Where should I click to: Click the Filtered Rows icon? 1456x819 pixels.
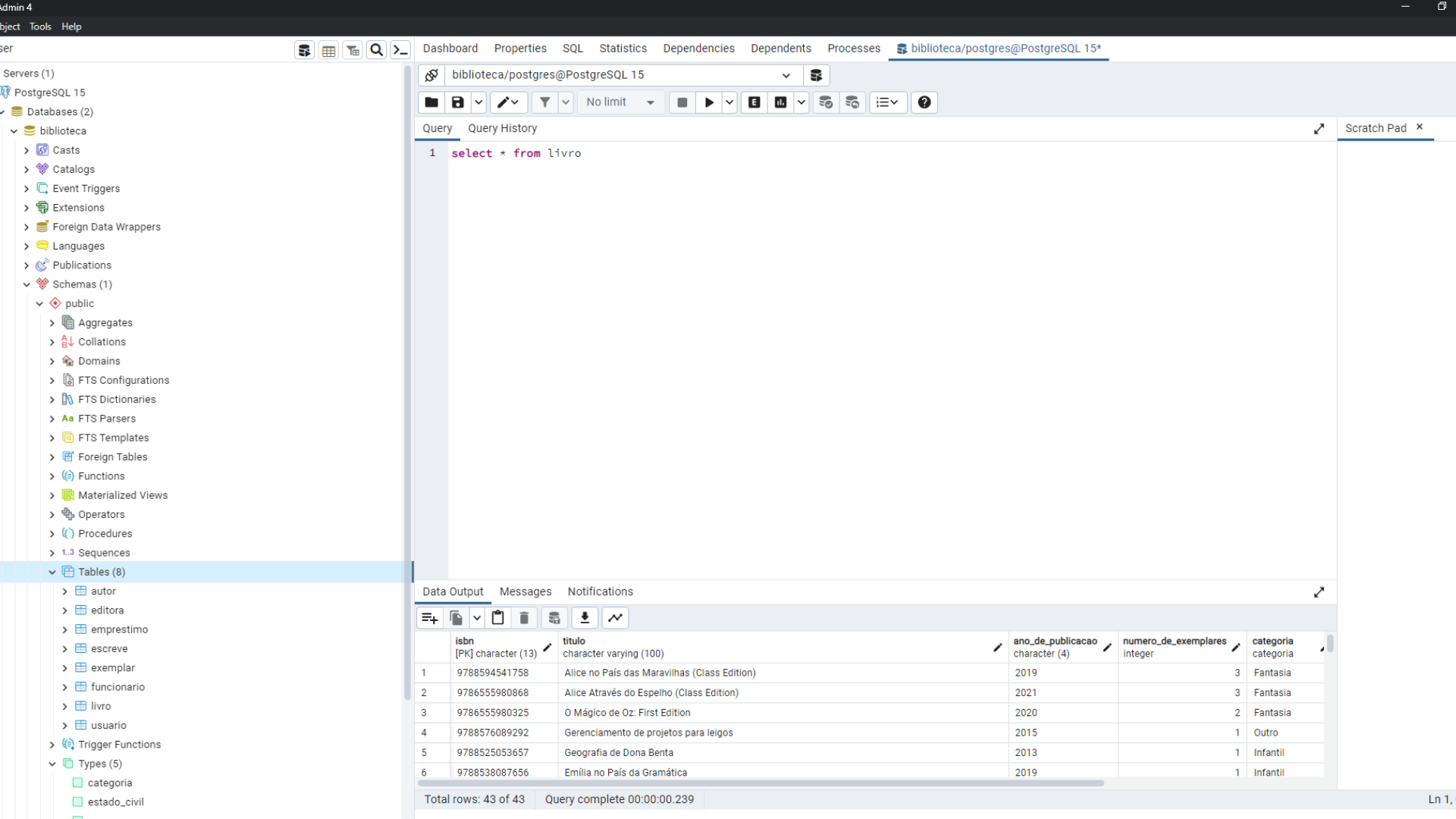pos(353,50)
